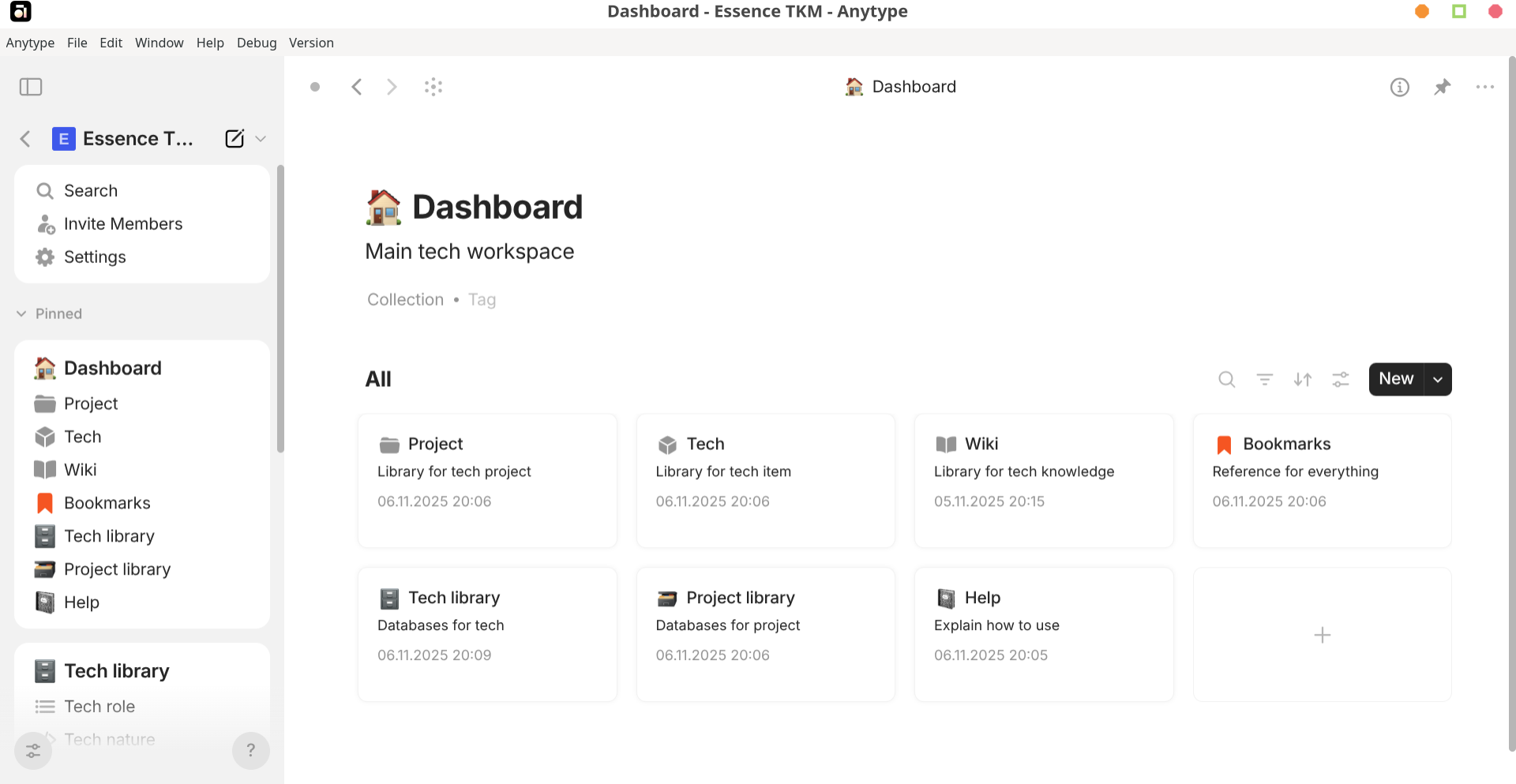
Task: Click Invite Members in sidebar
Action: click(122, 224)
